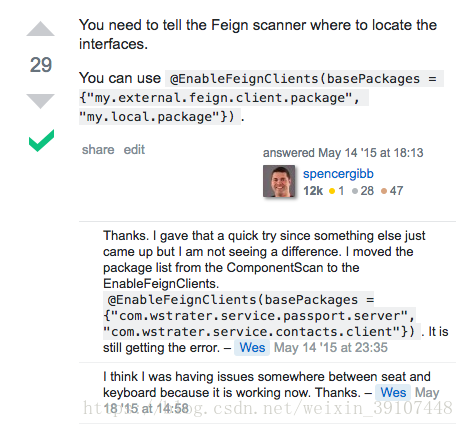The image size is (464, 428).
Task: Click the 18 '15 at 14:58 comment timestamp
Action: (146, 408)
